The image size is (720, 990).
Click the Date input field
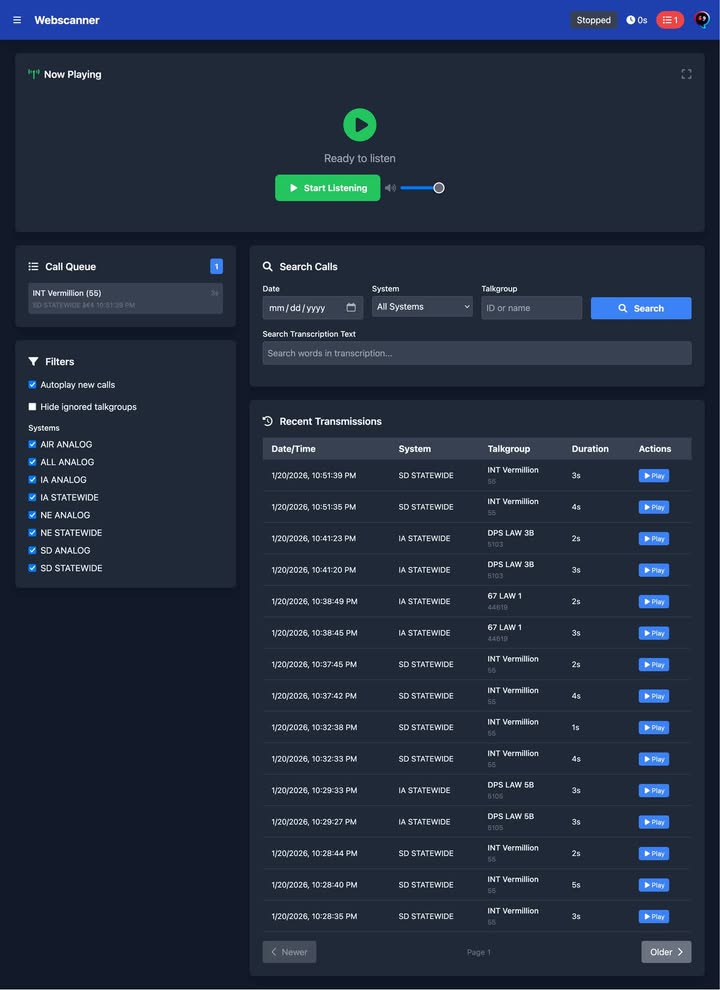tap(313, 308)
